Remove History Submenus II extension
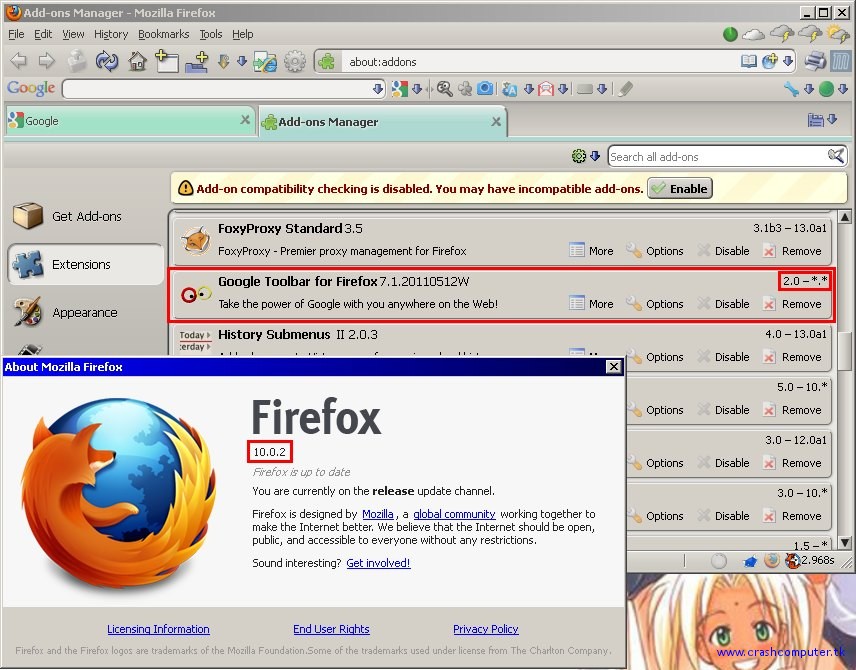 pyautogui.click(x=792, y=357)
